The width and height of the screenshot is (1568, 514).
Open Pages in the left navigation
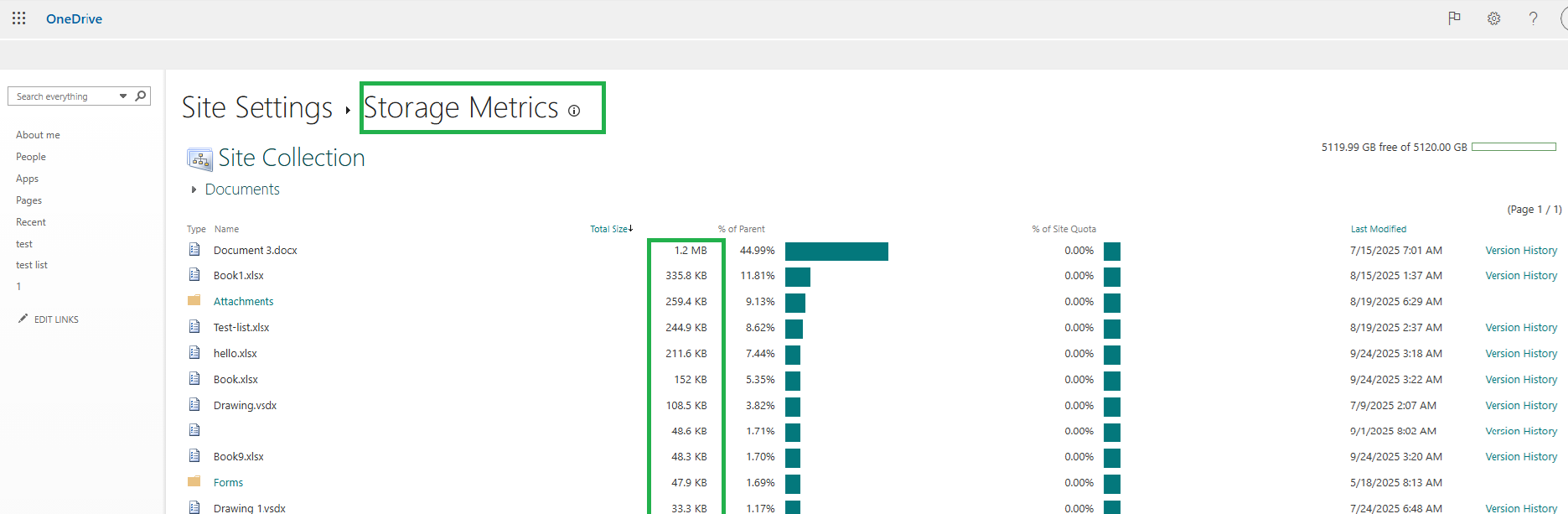28,200
